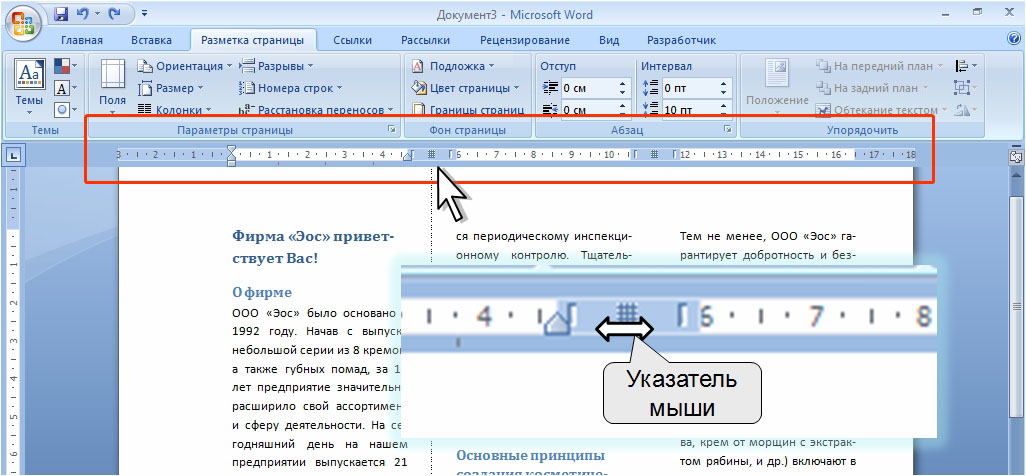Click the column marker between 10 and 12 on ruler
This screenshot has width=1026, height=476.
point(655,155)
